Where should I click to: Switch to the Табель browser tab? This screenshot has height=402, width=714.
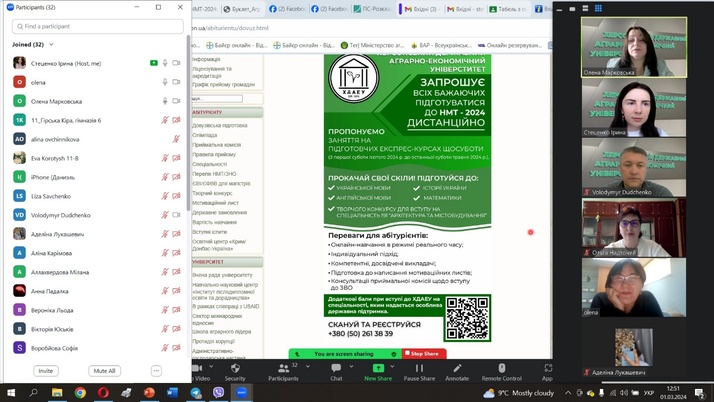point(508,9)
